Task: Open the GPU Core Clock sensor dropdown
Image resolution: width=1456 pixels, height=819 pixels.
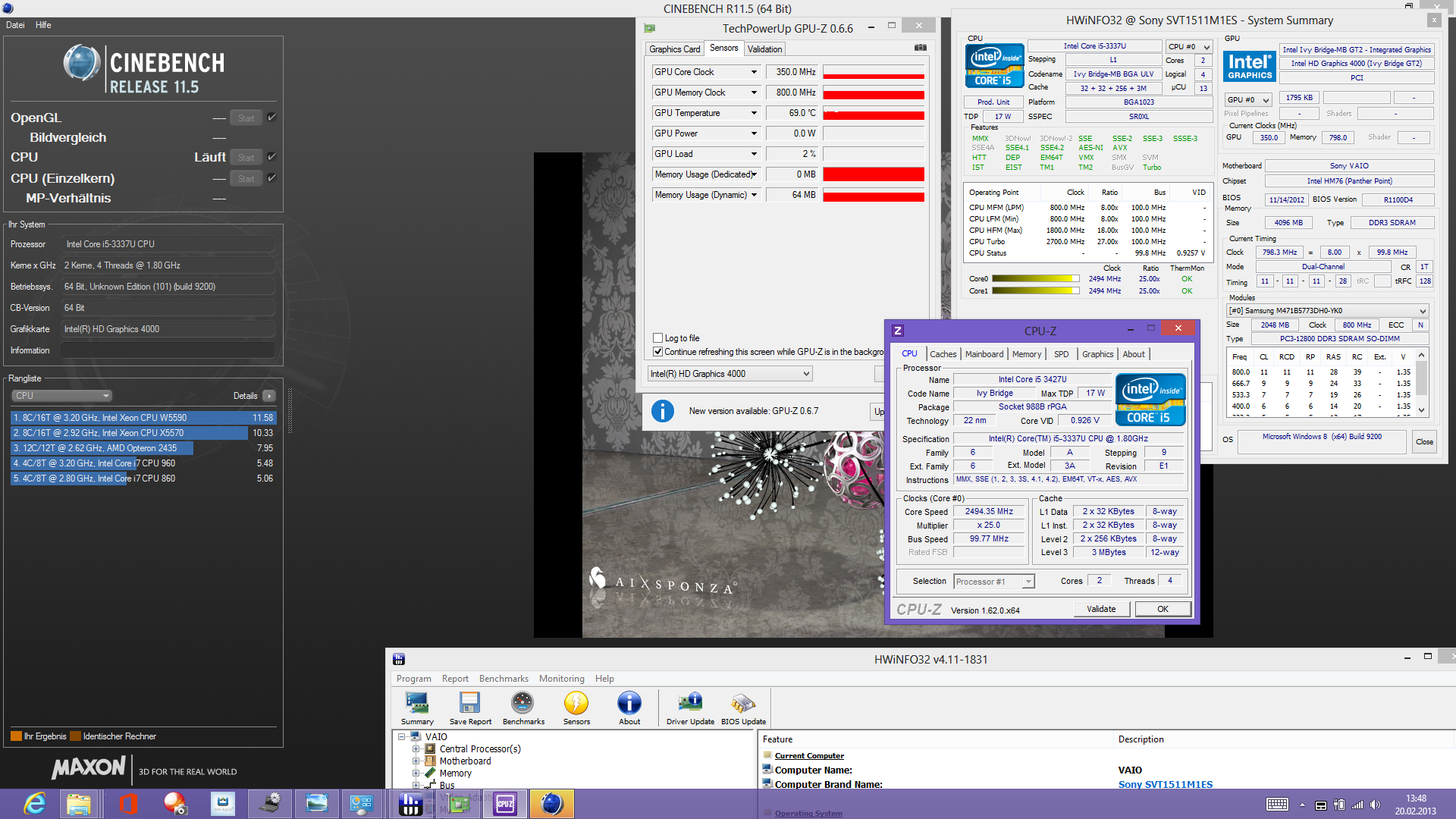Action: tap(754, 72)
